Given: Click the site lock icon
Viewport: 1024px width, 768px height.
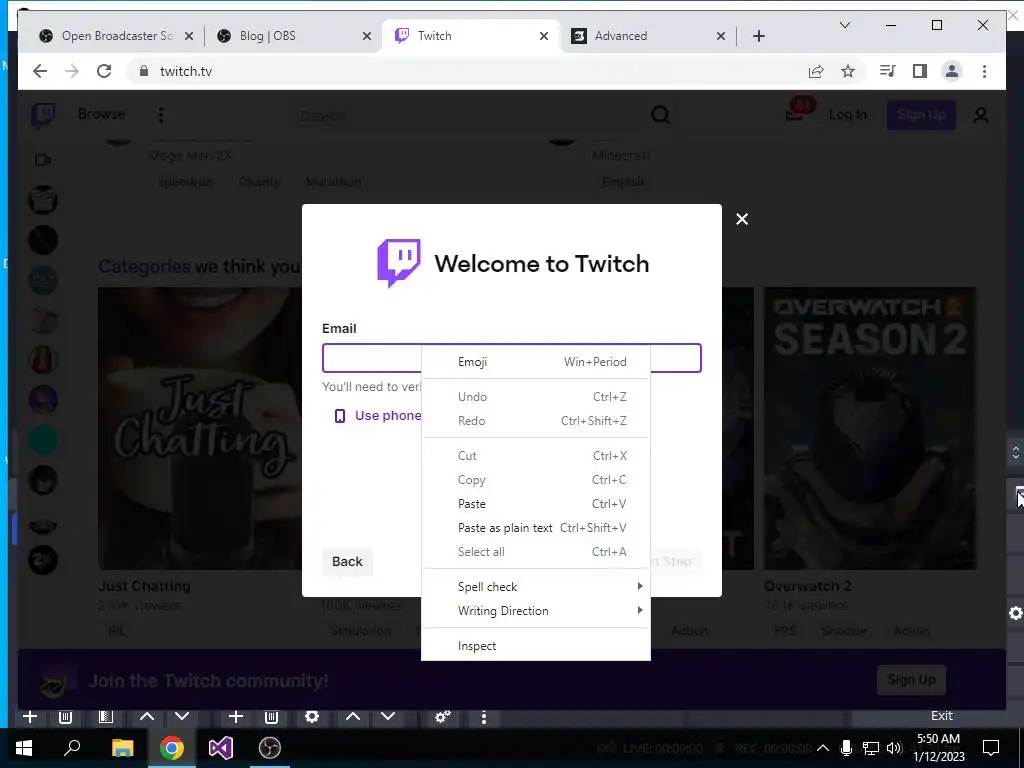Looking at the screenshot, I should tap(144, 71).
